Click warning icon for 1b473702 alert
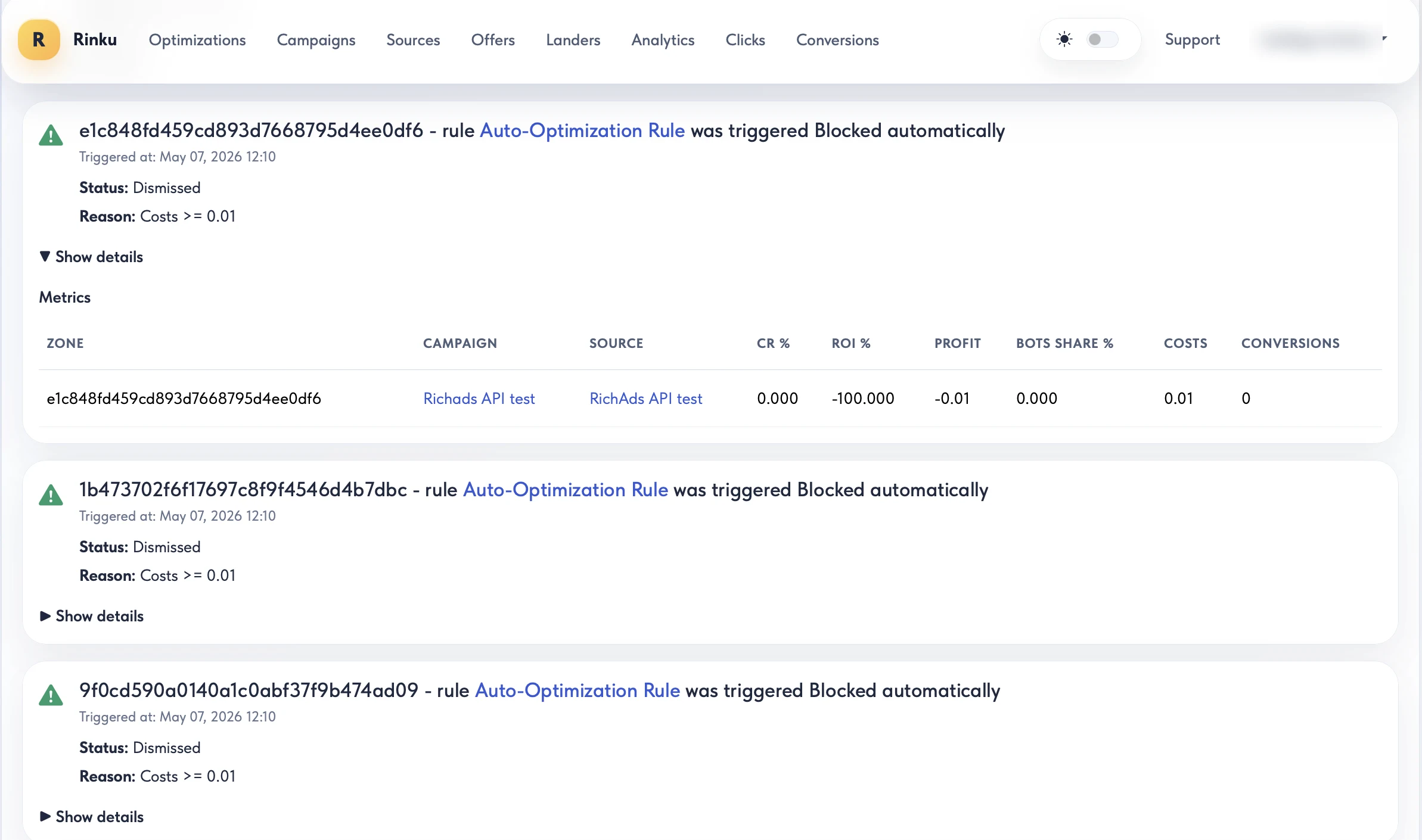 [x=51, y=494]
